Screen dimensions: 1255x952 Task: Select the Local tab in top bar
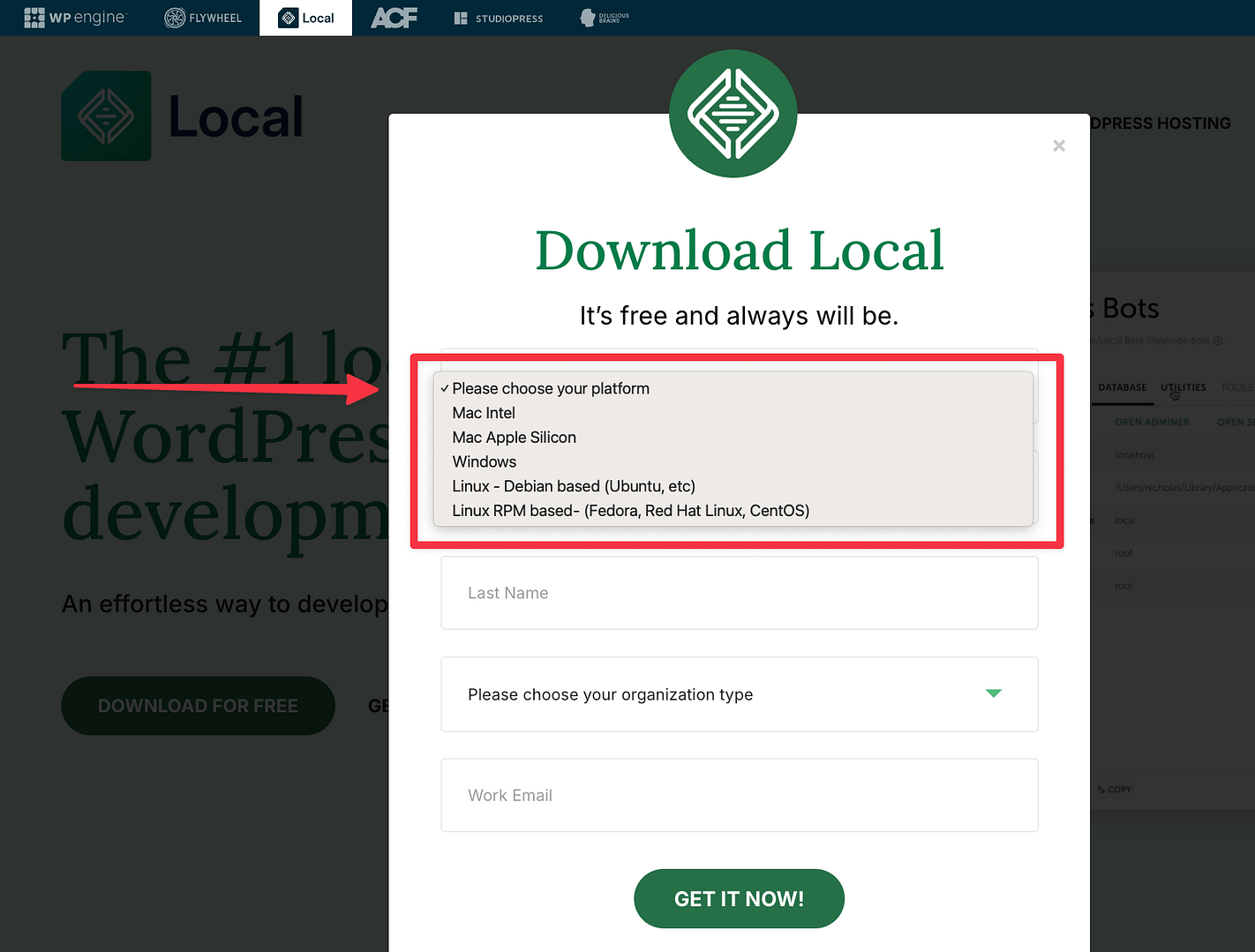tap(306, 18)
